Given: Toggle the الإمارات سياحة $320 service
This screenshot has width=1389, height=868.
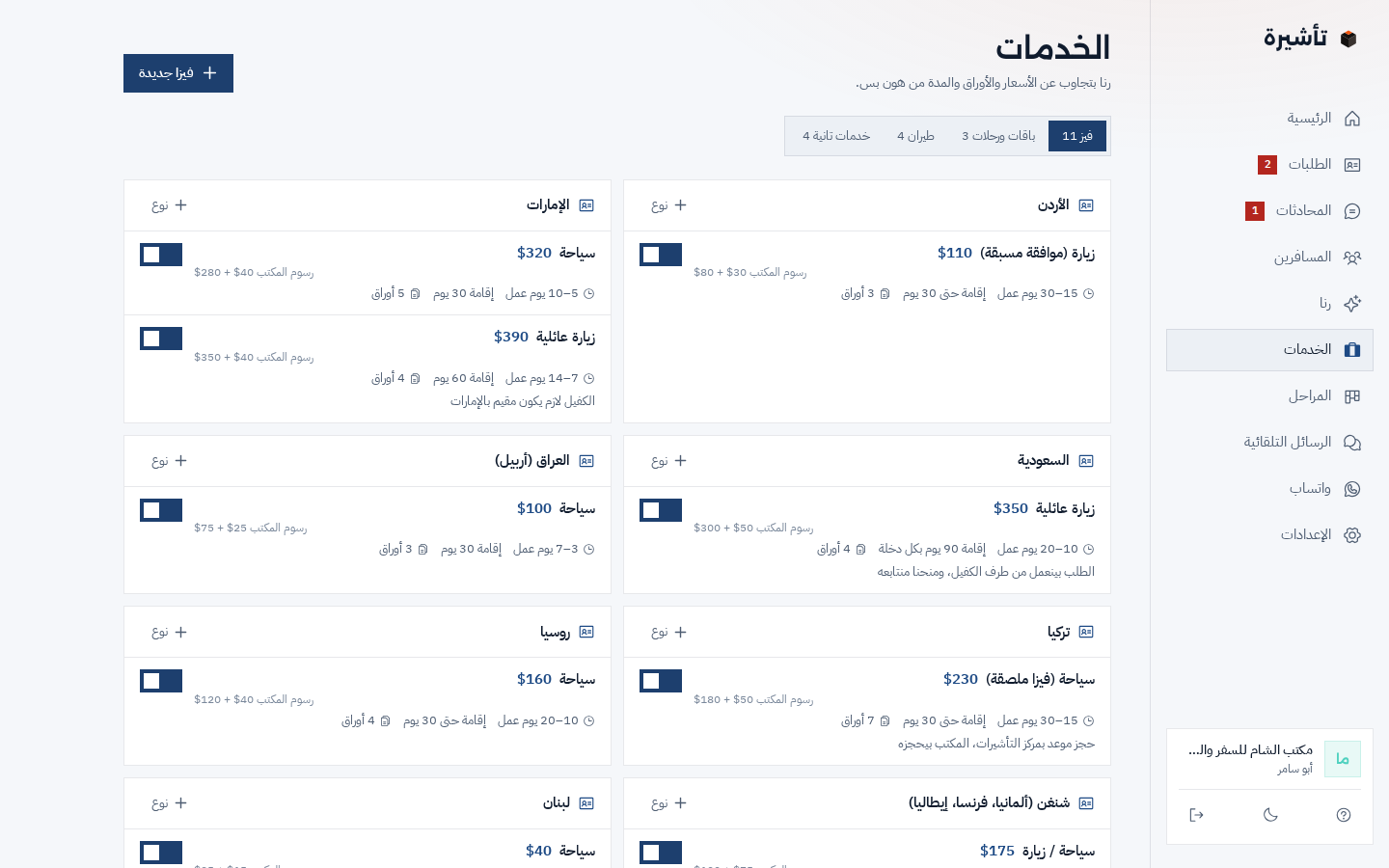Looking at the screenshot, I should (x=161, y=255).
